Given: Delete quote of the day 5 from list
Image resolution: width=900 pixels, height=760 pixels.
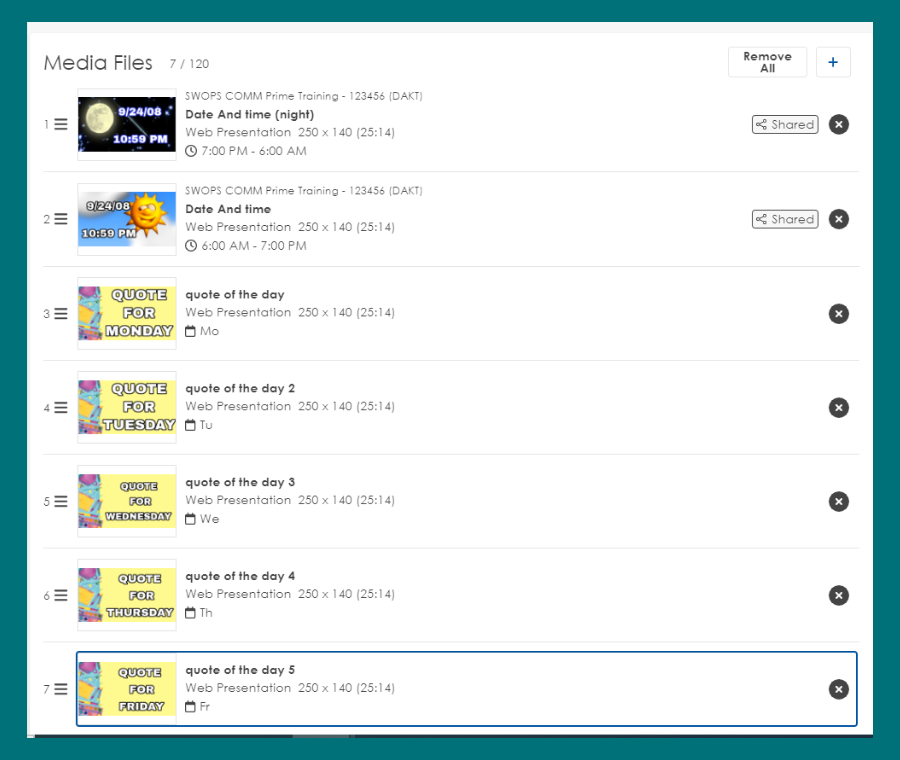Looking at the screenshot, I should [838, 689].
